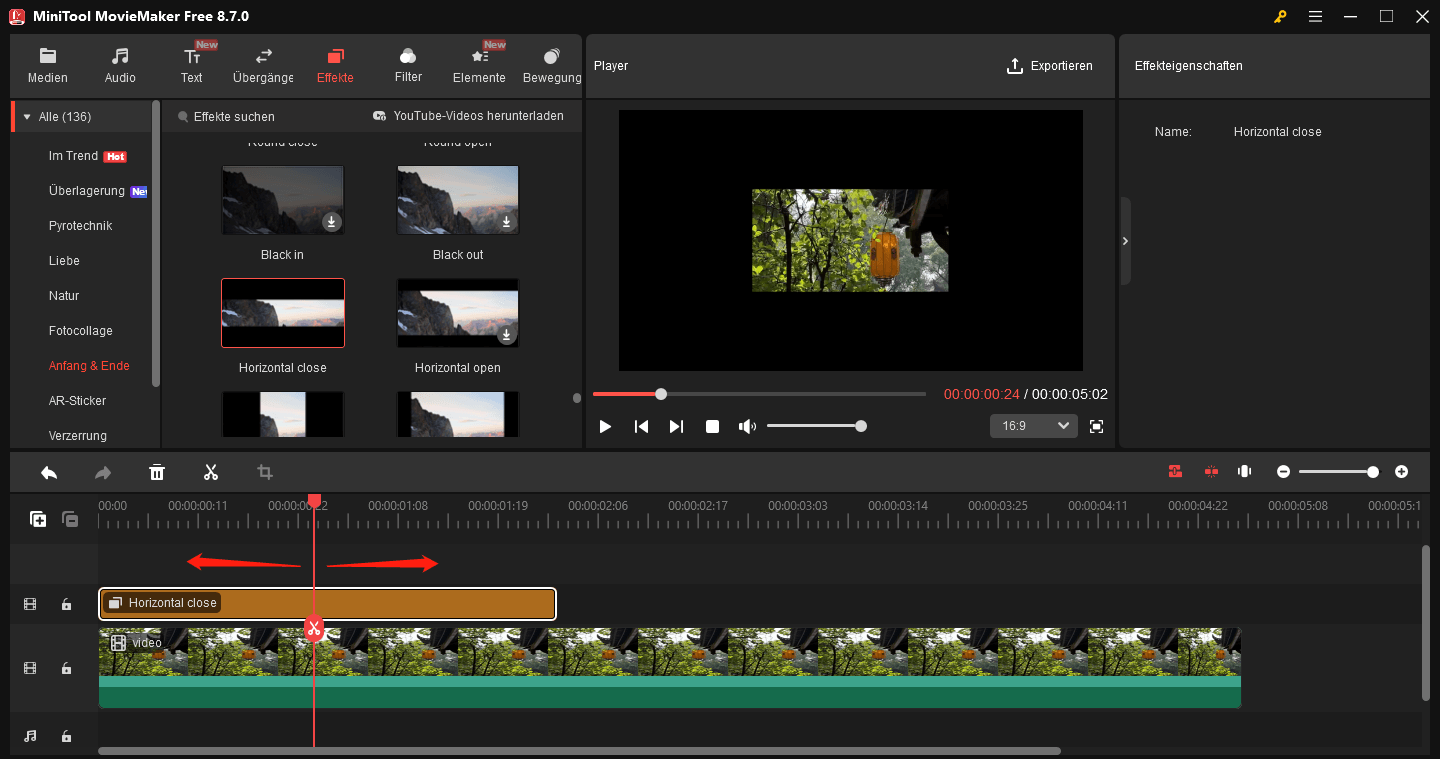Switch to the Filter tab
This screenshot has height=759, width=1440.
pyautogui.click(x=408, y=66)
